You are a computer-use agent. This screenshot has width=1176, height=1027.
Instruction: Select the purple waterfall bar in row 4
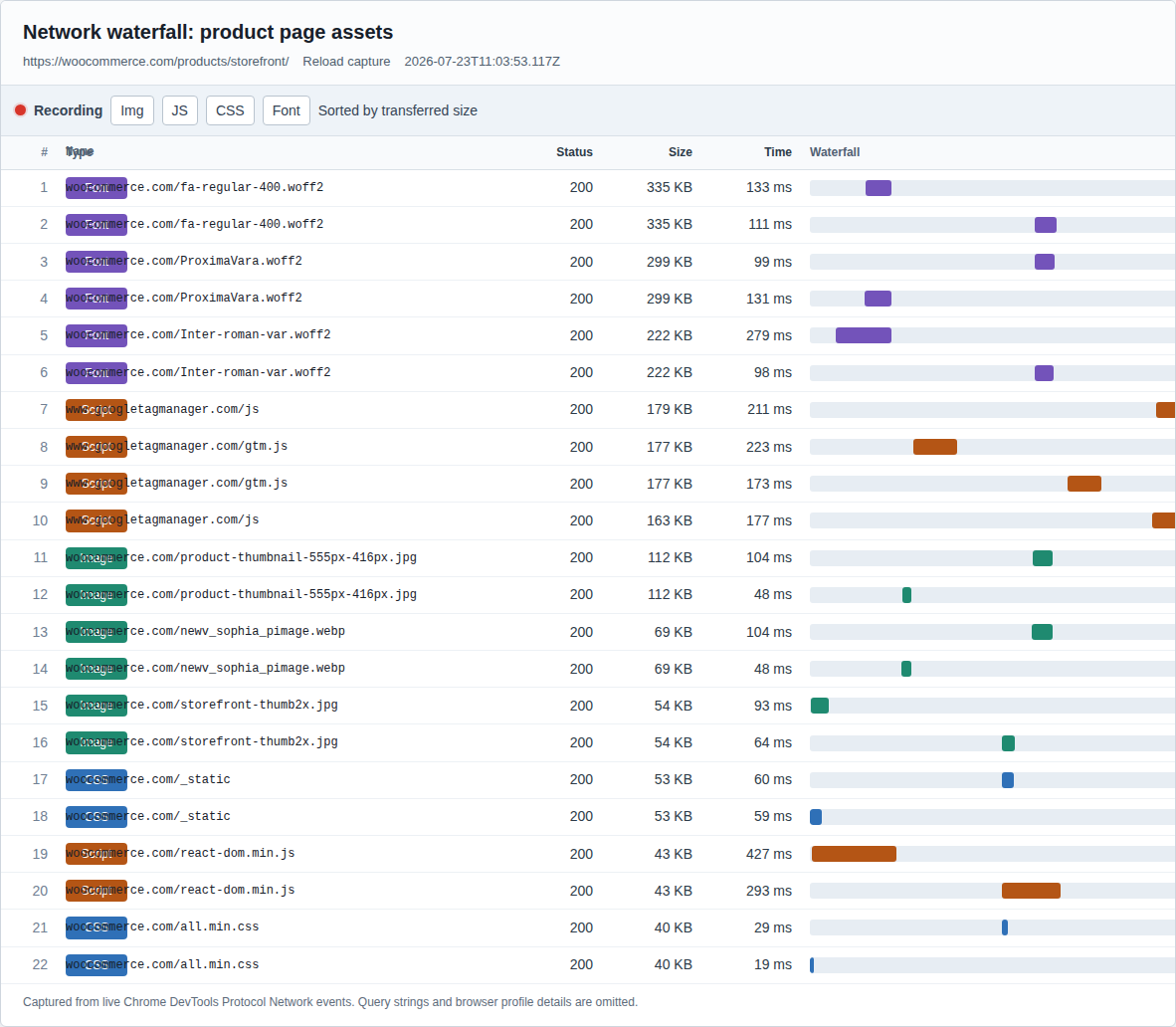(x=879, y=299)
